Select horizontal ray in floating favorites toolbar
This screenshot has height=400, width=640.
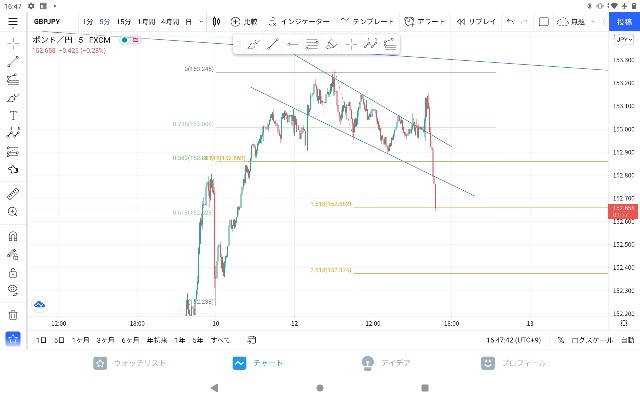[x=292, y=44]
